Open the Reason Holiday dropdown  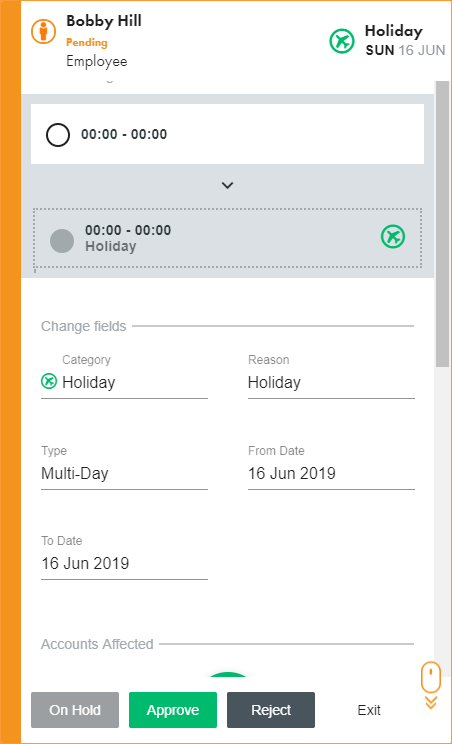point(331,382)
